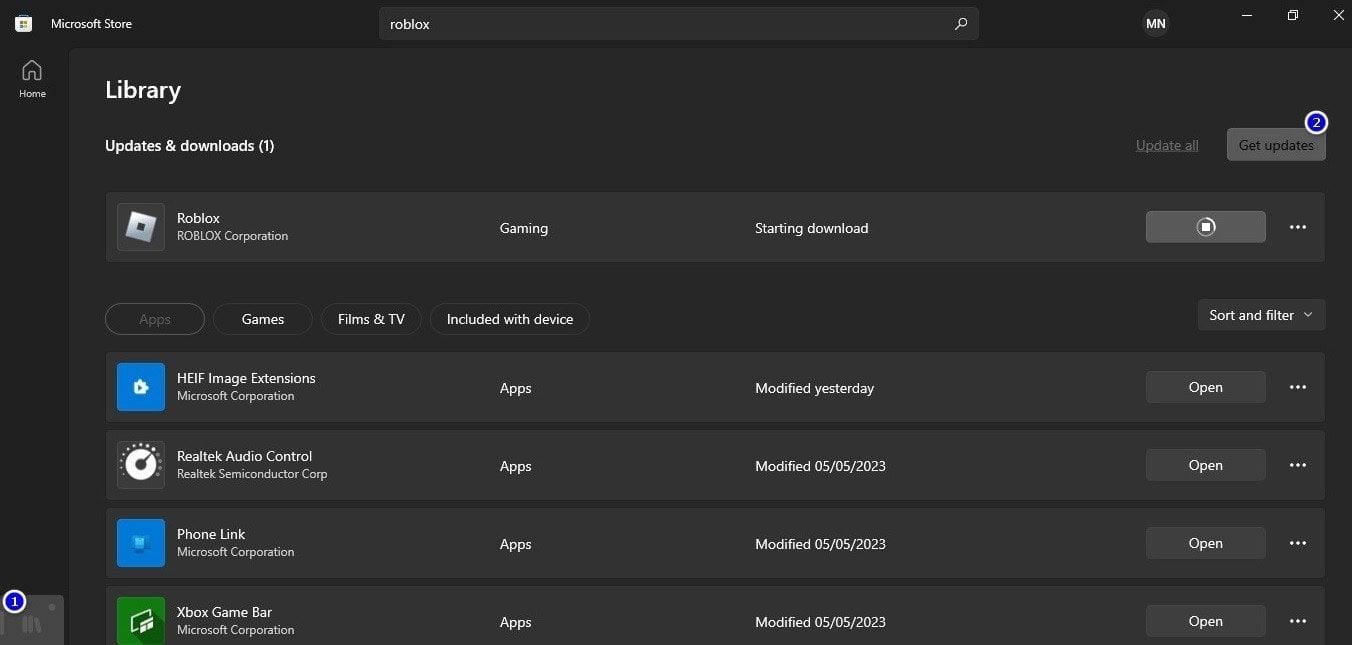Go to Home in the sidebar
The height and width of the screenshot is (645, 1352).
(32, 79)
